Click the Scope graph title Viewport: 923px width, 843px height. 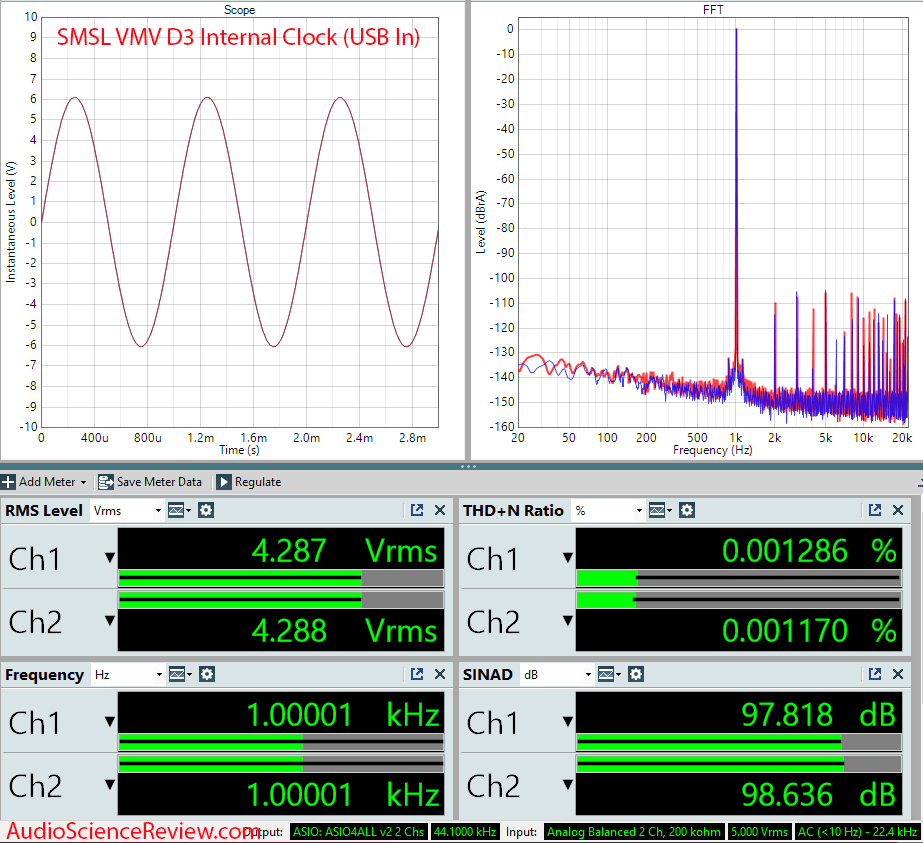[239, 9]
